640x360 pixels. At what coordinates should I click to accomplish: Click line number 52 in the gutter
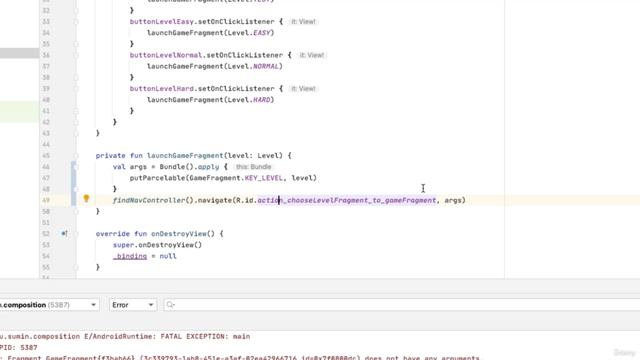[x=46, y=234]
